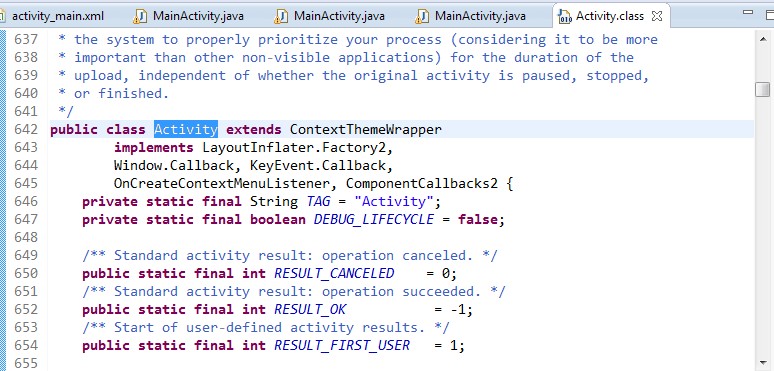This screenshot has width=774, height=371.
Task: Click the false value
Action: [477, 220]
